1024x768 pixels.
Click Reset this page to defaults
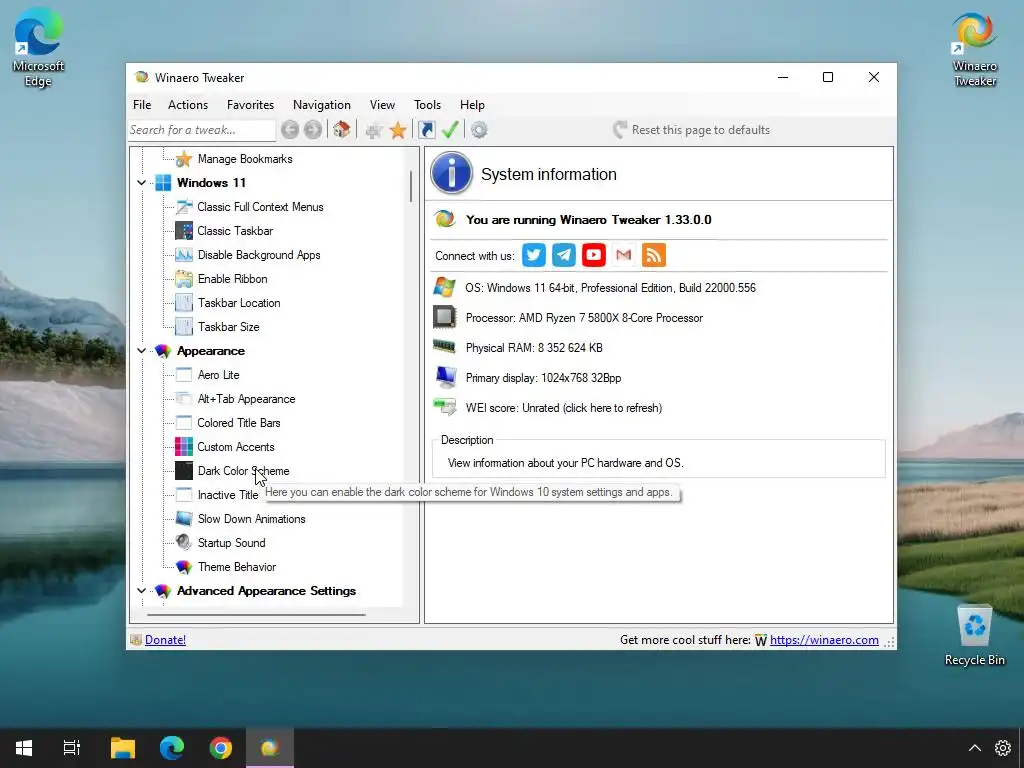(692, 130)
